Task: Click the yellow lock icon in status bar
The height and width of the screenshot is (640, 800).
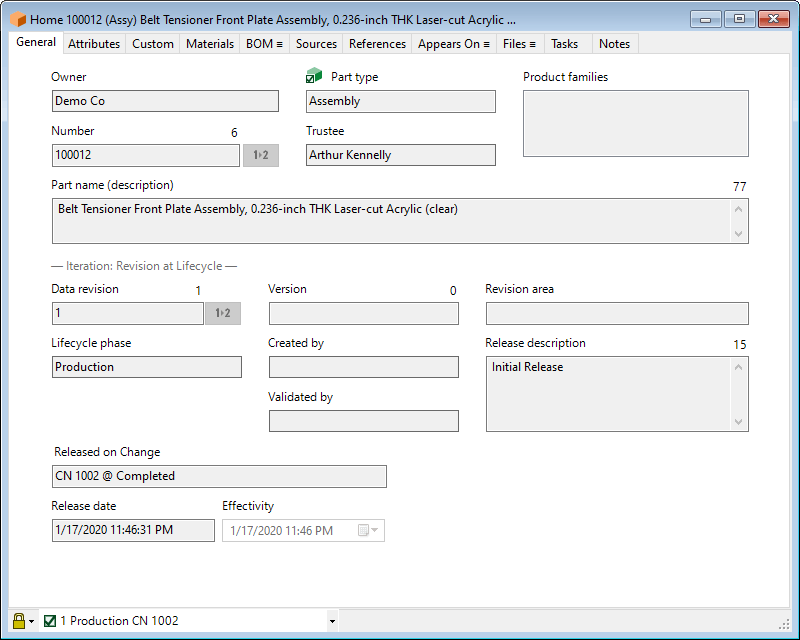Action: (19, 621)
